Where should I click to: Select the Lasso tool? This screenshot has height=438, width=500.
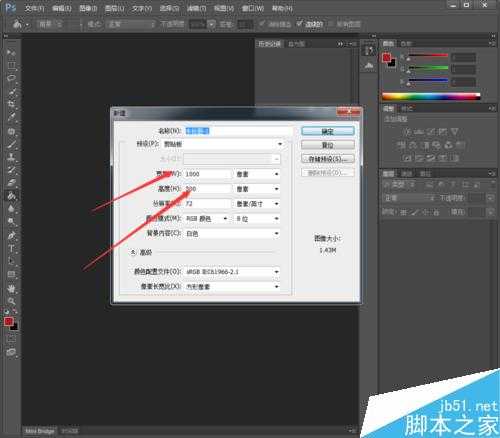(11, 79)
